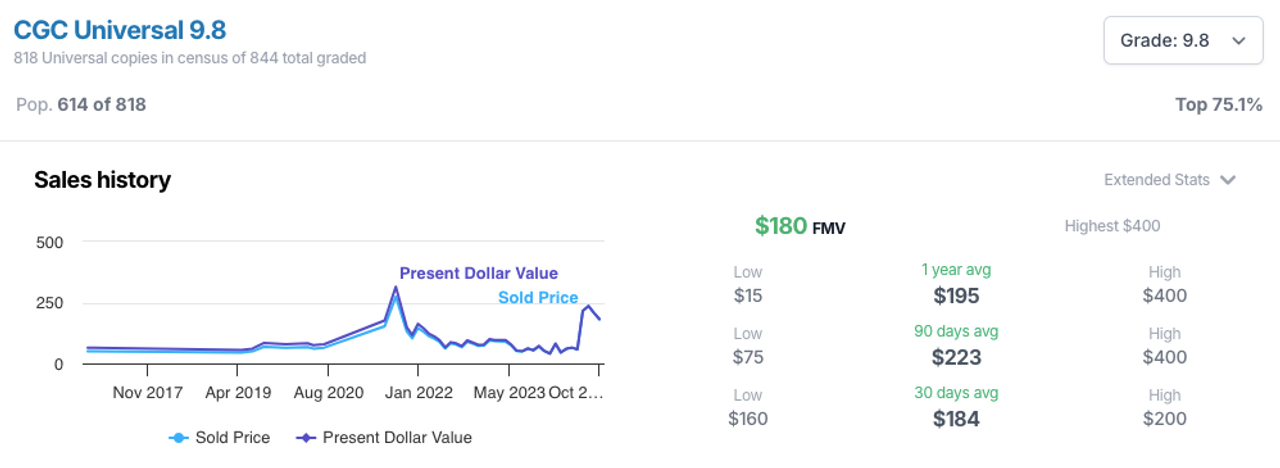Select the peak point on the sales chart

point(396,287)
